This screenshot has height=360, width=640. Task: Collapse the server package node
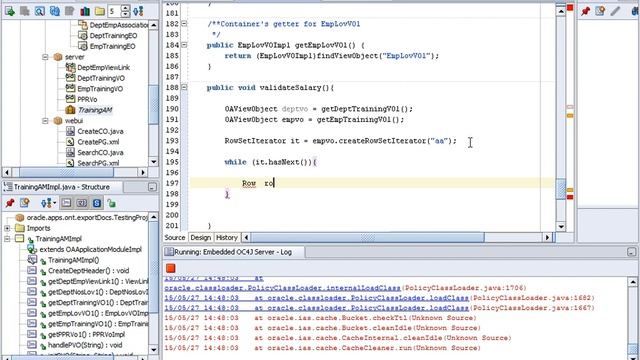coord(46,57)
